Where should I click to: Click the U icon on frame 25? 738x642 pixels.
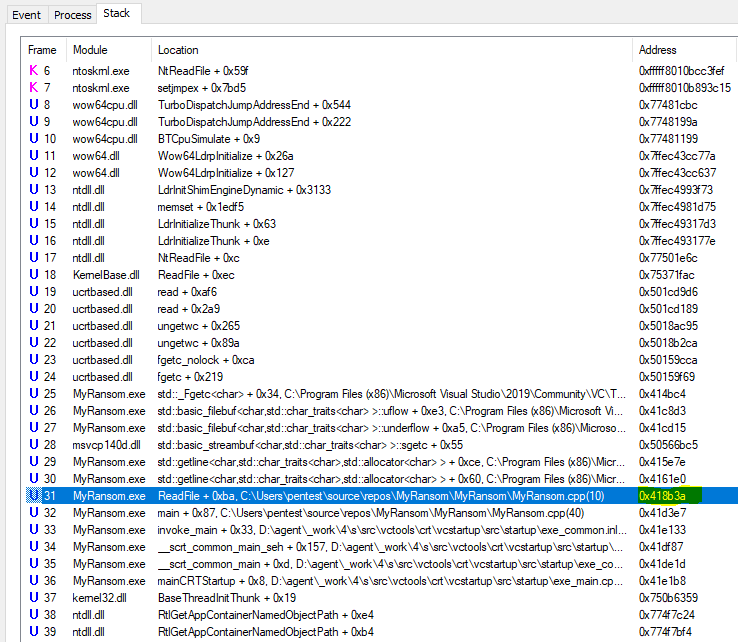pos(34,393)
